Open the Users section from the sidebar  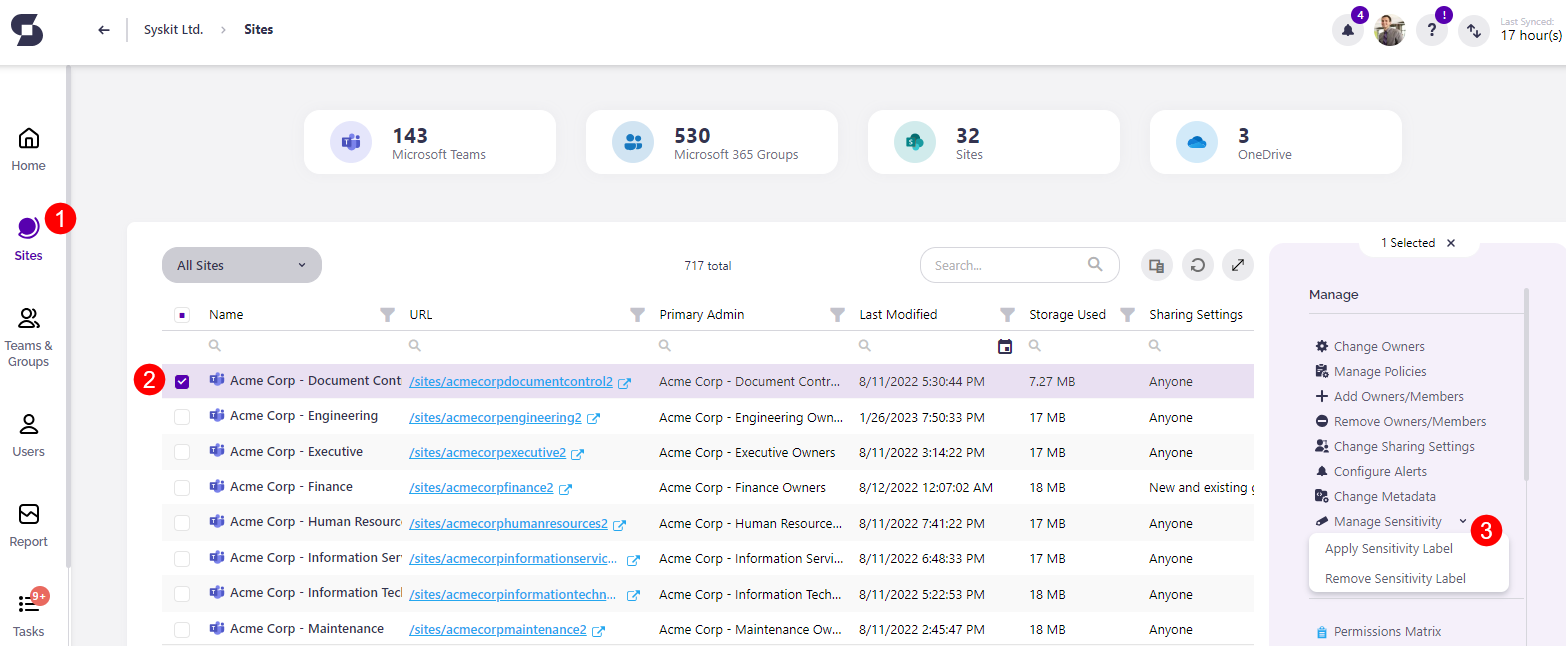pyautogui.click(x=27, y=435)
